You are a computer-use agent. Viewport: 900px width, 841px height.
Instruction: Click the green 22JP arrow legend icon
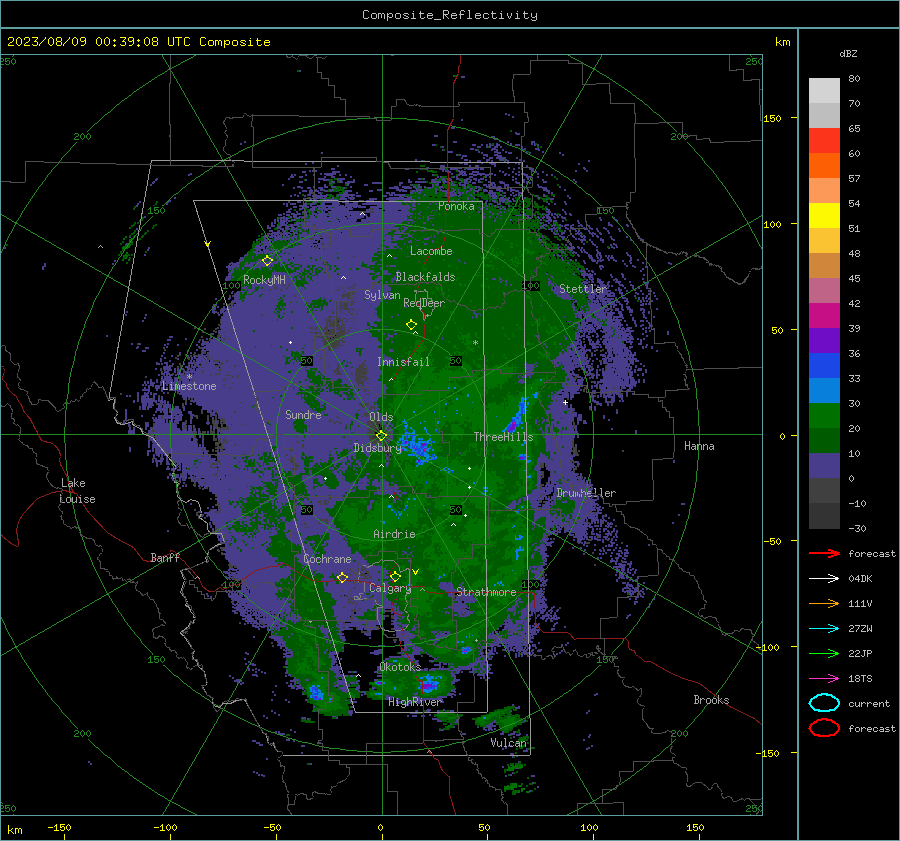(824, 653)
